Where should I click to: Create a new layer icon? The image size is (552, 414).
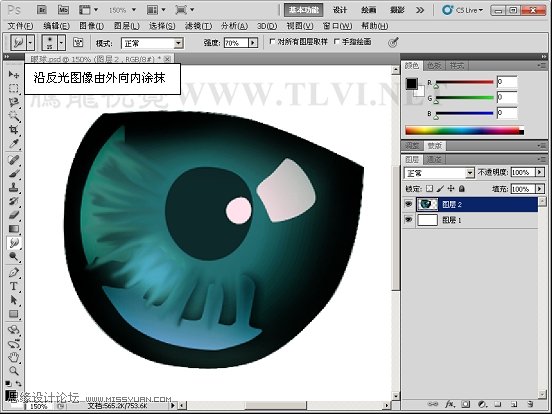(514, 404)
